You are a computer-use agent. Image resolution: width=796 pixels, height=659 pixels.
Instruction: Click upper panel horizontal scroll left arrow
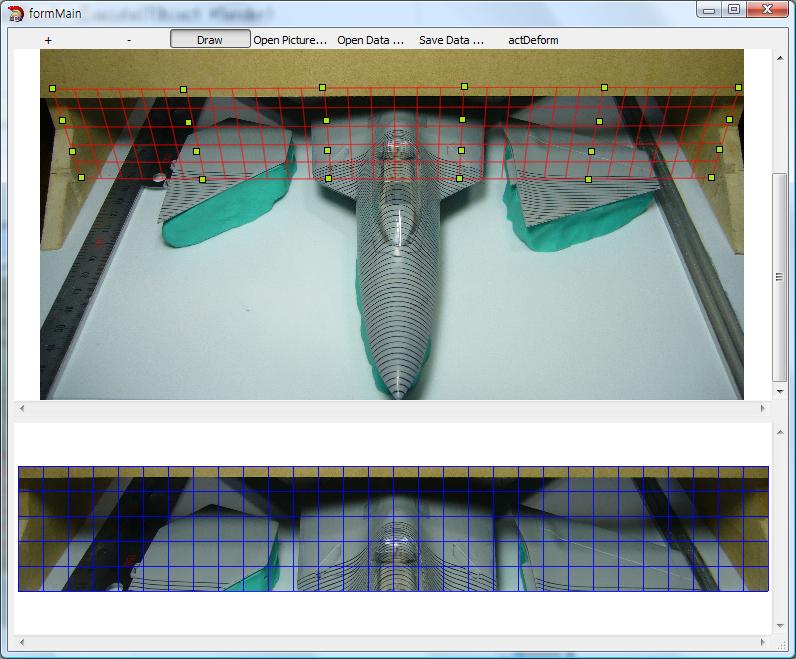tap(22, 408)
